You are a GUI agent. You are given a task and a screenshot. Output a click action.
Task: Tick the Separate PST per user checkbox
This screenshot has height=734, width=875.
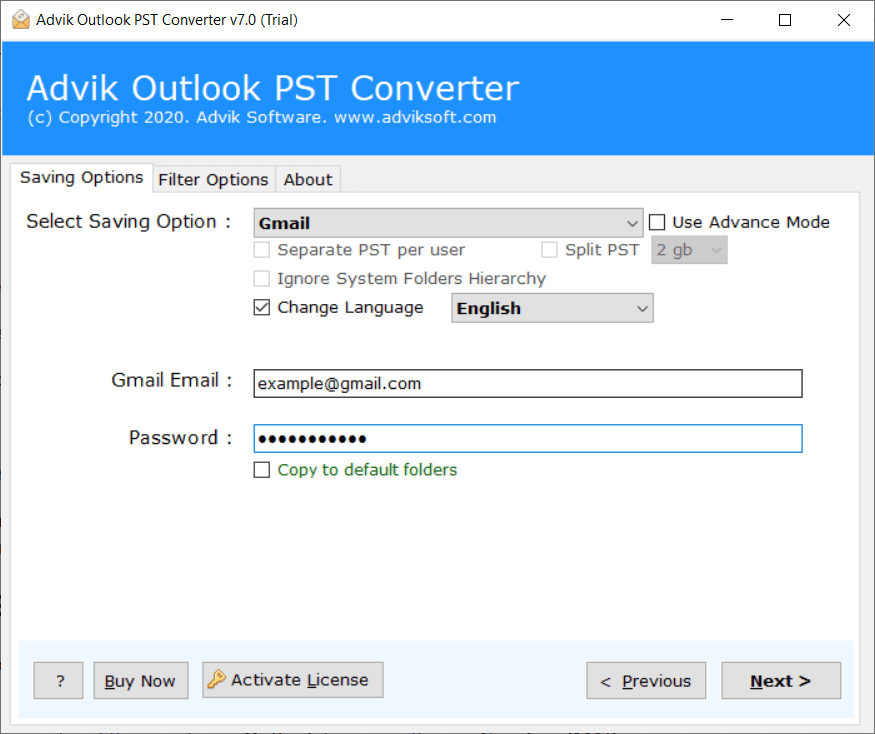pyautogui.click(x=262, y=250)
